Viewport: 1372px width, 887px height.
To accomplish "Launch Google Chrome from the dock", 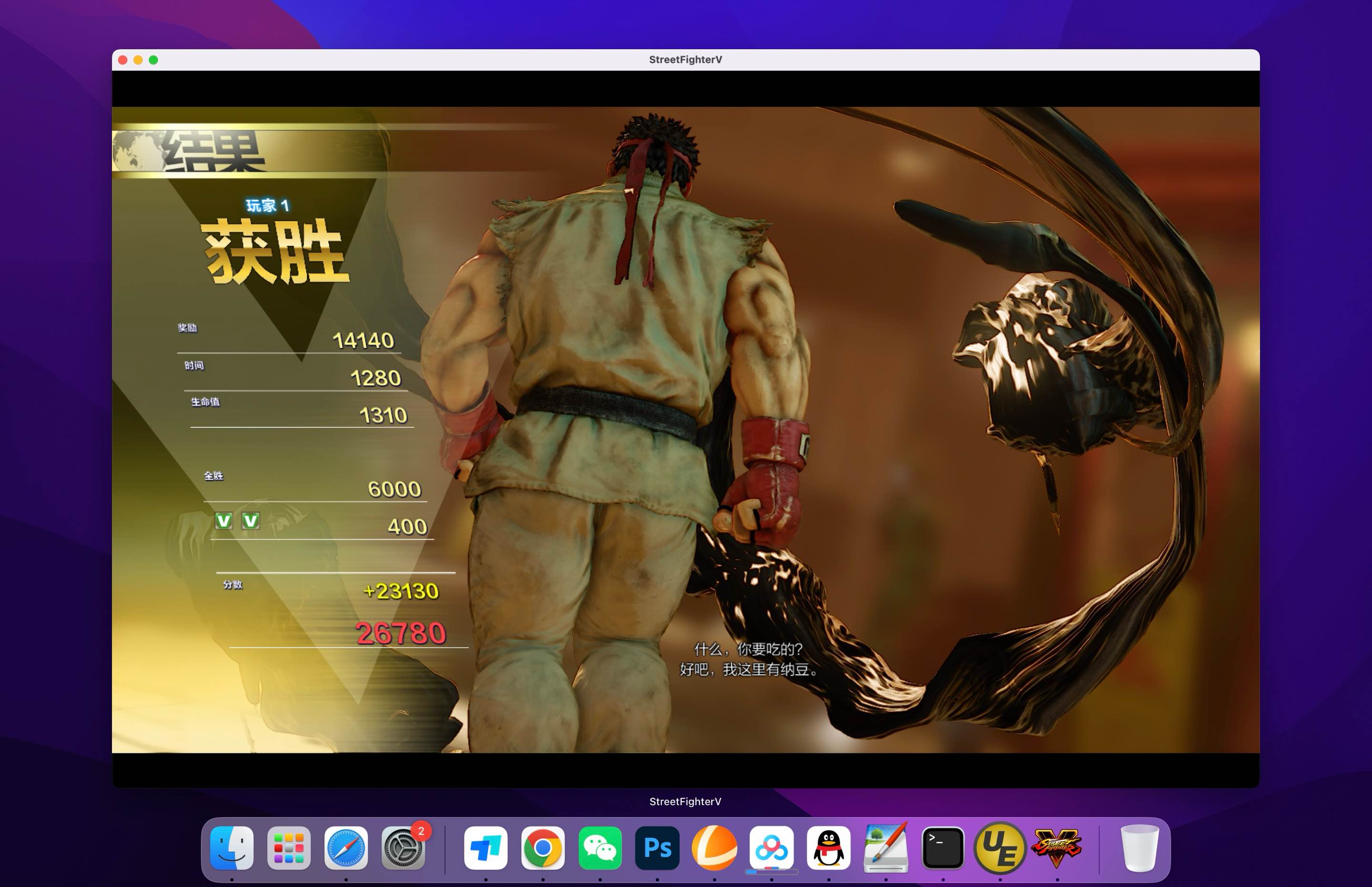I will (543, 848).
